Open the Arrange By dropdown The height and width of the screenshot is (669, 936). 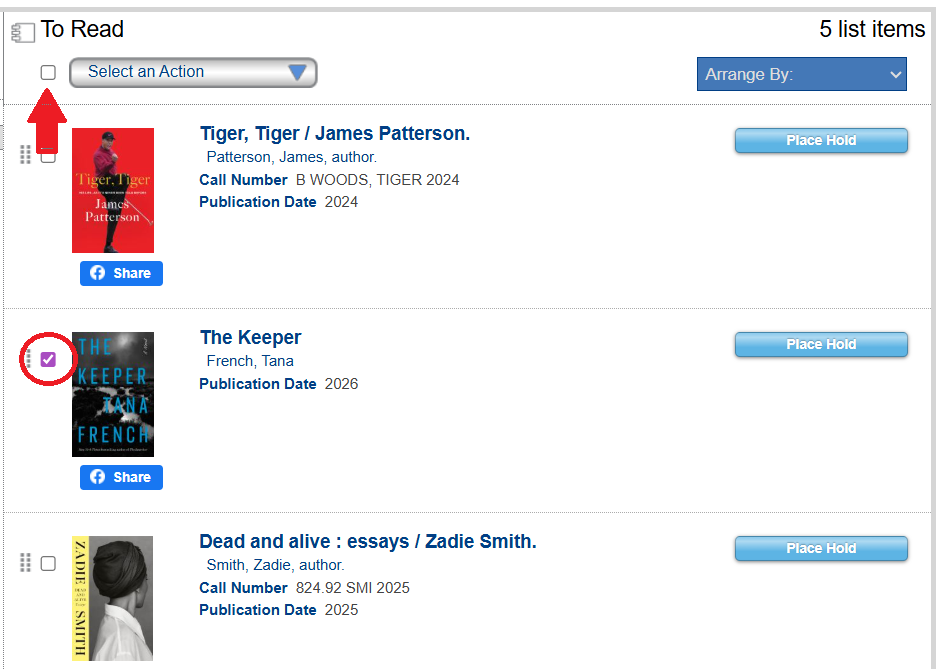(x=801, y=73)
